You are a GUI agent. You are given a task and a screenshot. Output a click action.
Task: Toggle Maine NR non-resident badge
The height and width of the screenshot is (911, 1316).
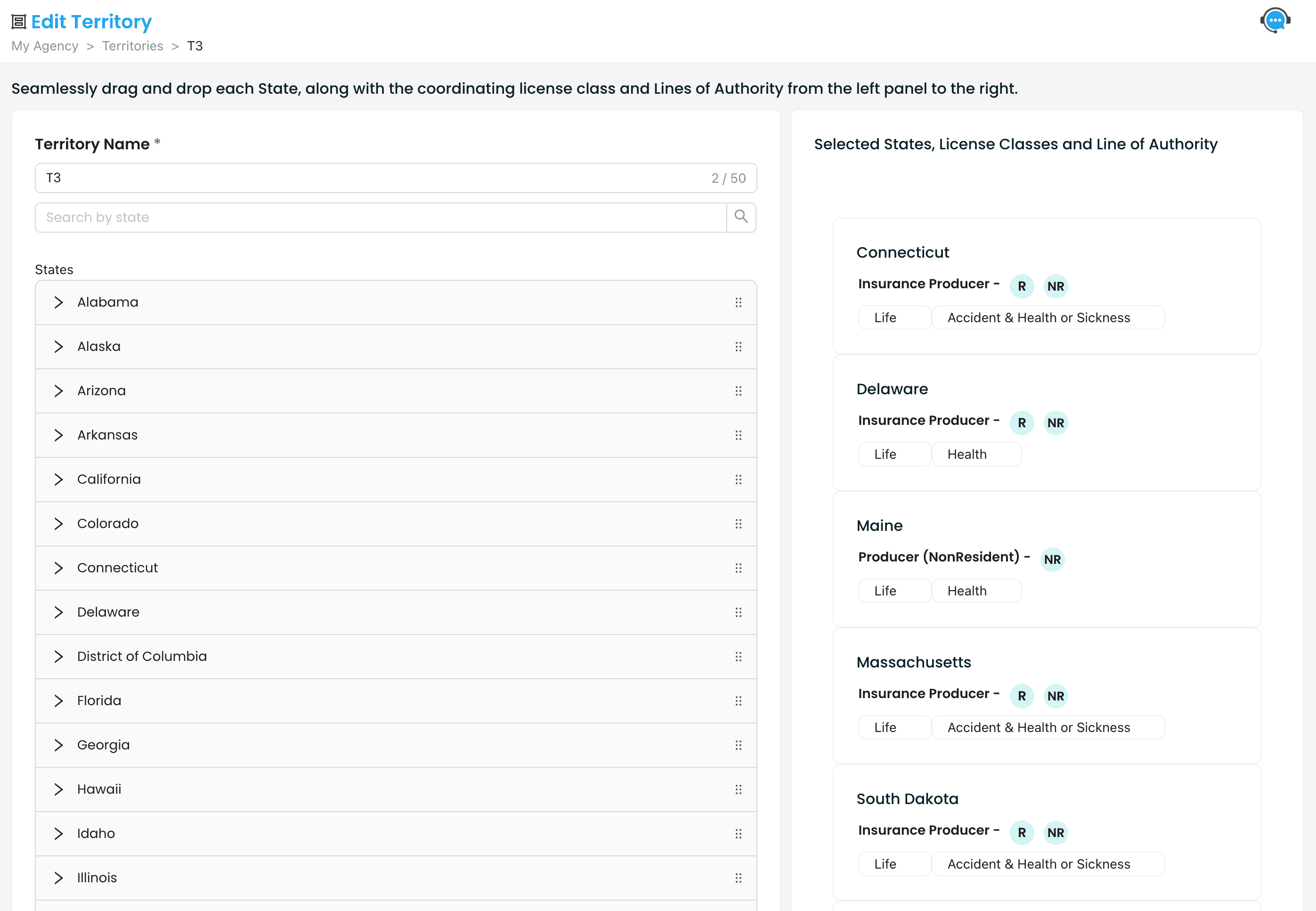(1052, 560)
